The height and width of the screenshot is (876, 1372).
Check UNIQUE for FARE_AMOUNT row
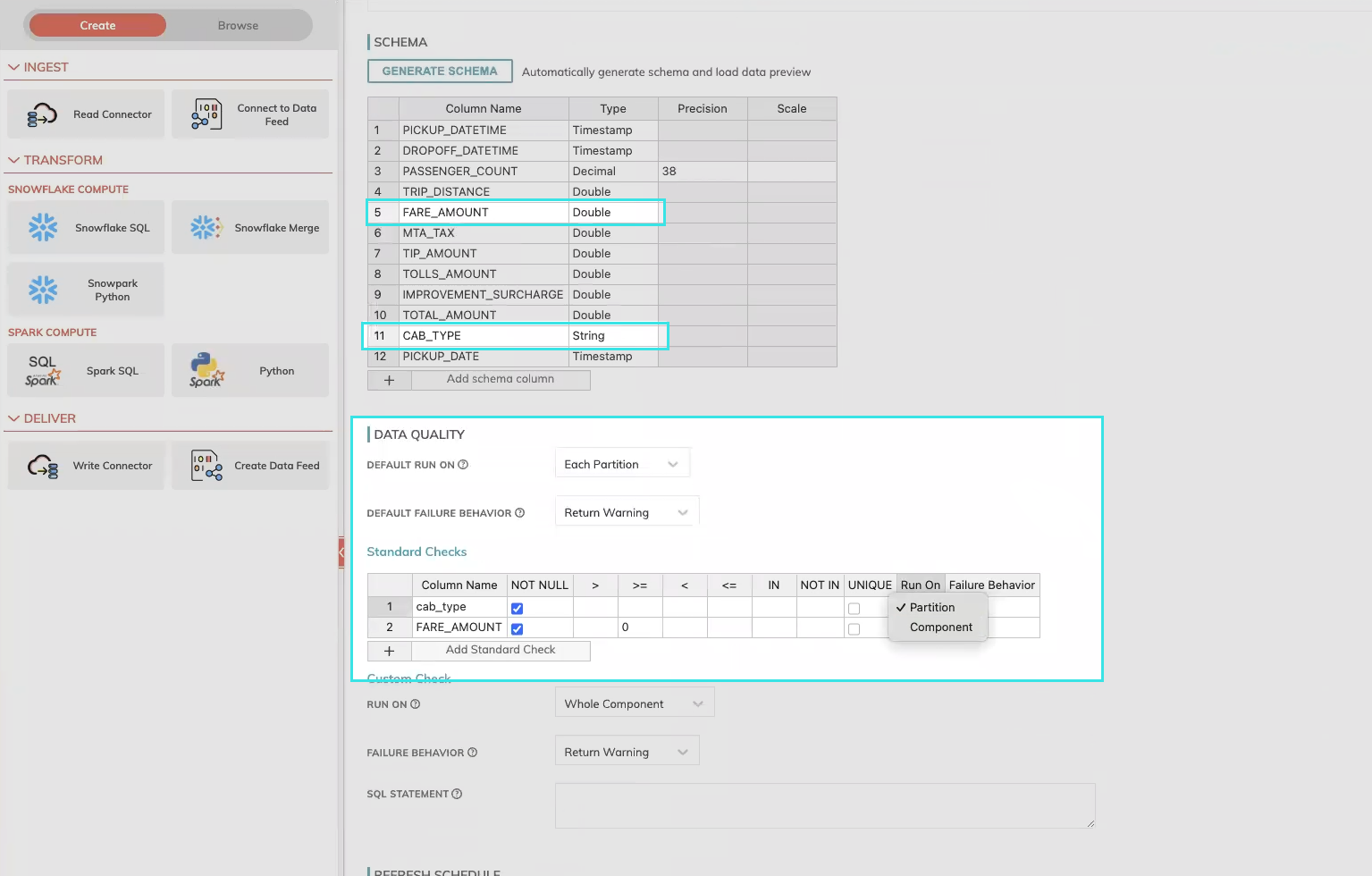point(854,629)
